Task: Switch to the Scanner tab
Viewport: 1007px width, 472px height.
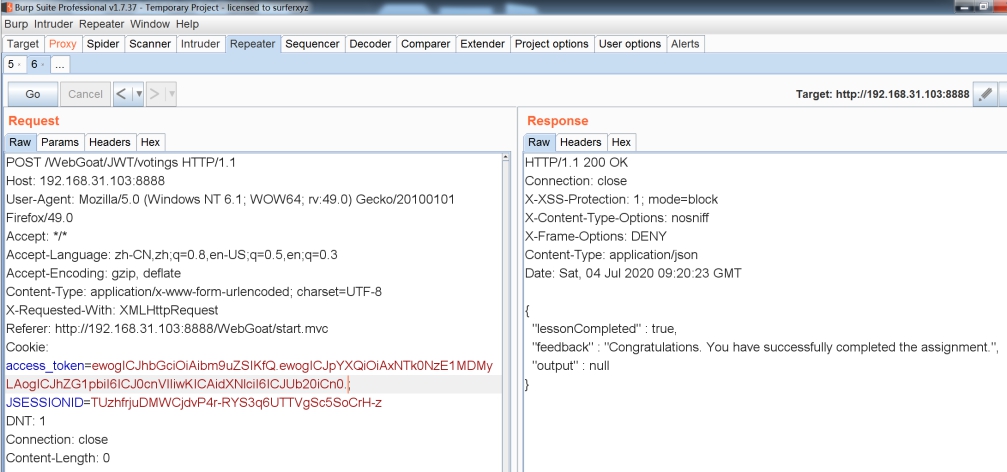Action: tap(150, 44)
